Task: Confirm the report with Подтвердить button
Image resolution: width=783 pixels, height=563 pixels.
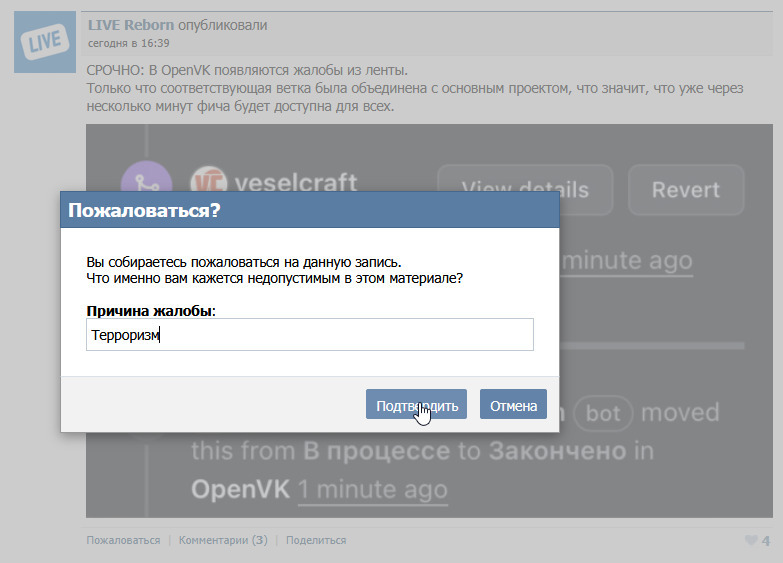Action: click(x=416, y=404)
